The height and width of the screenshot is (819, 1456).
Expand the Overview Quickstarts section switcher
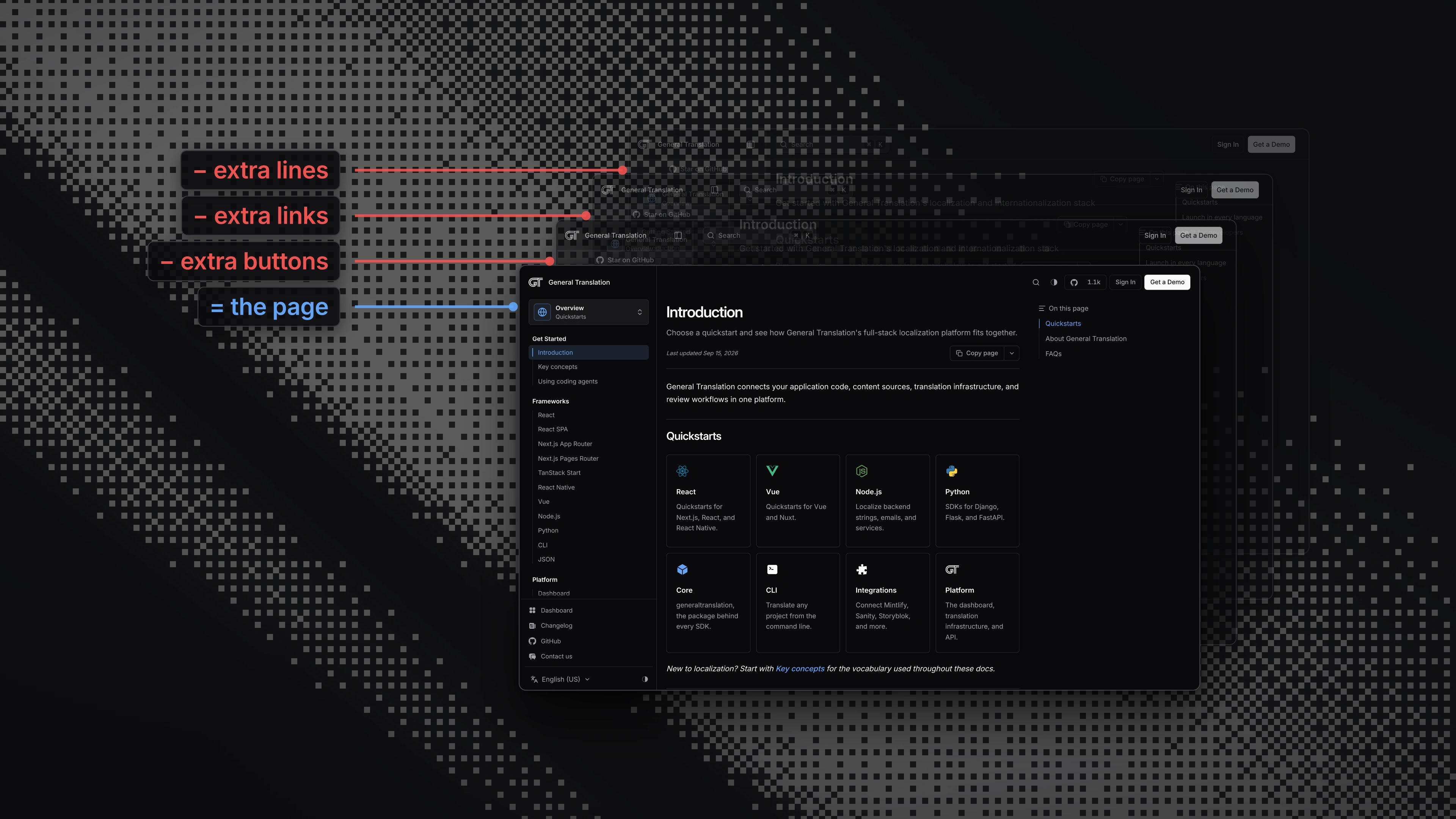[588, 312]
